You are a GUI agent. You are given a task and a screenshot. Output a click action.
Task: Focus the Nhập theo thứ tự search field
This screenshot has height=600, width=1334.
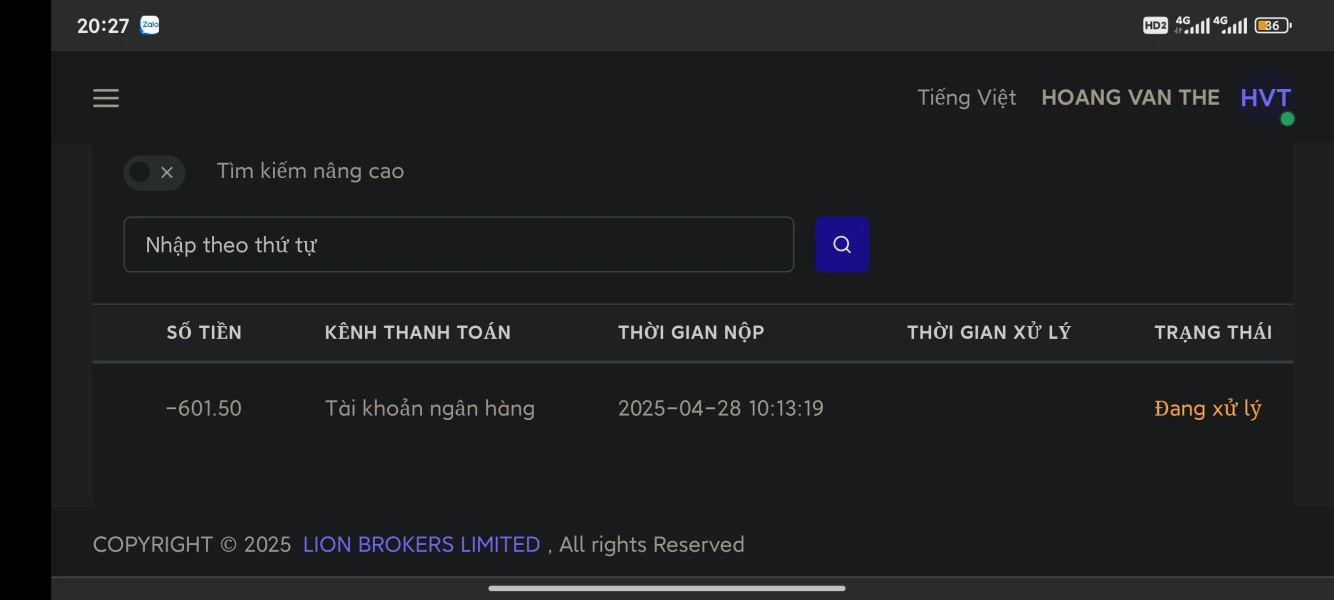pos(458,245)
